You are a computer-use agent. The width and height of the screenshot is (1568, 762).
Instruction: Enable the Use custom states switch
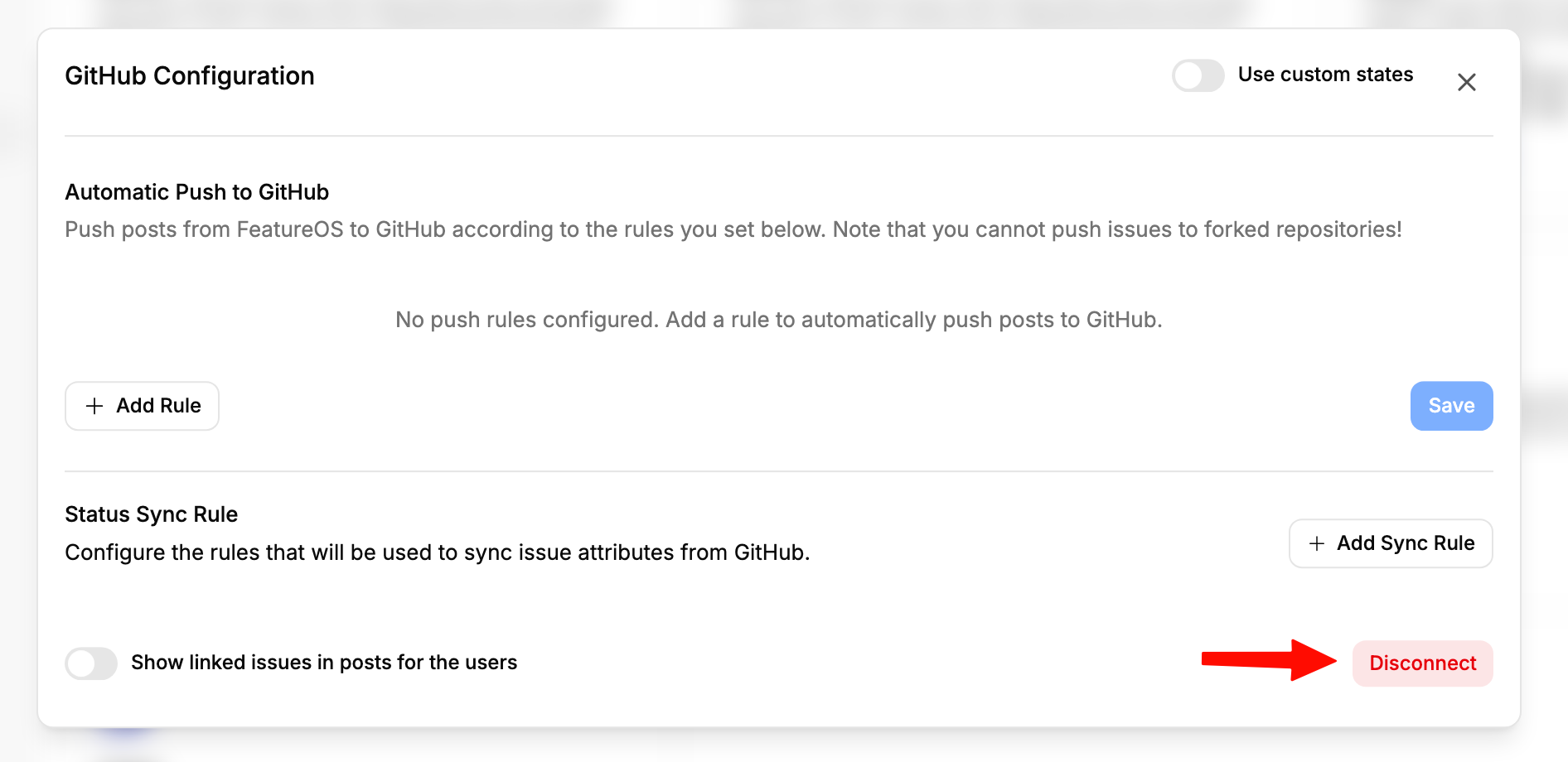tap(1198, 75)
